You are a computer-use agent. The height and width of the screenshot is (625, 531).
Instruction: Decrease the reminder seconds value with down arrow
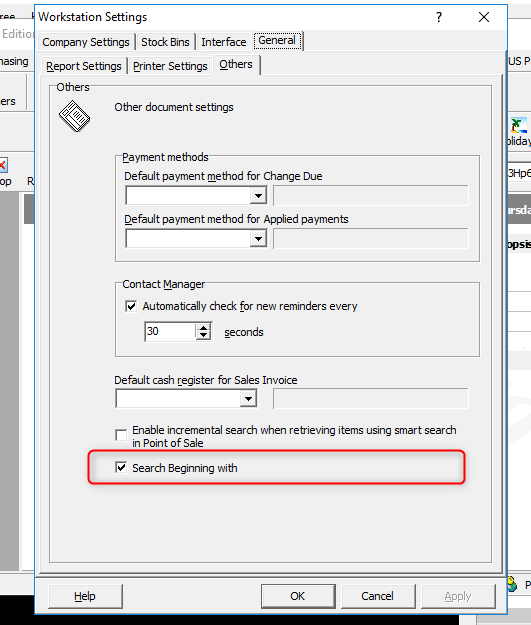204,336
